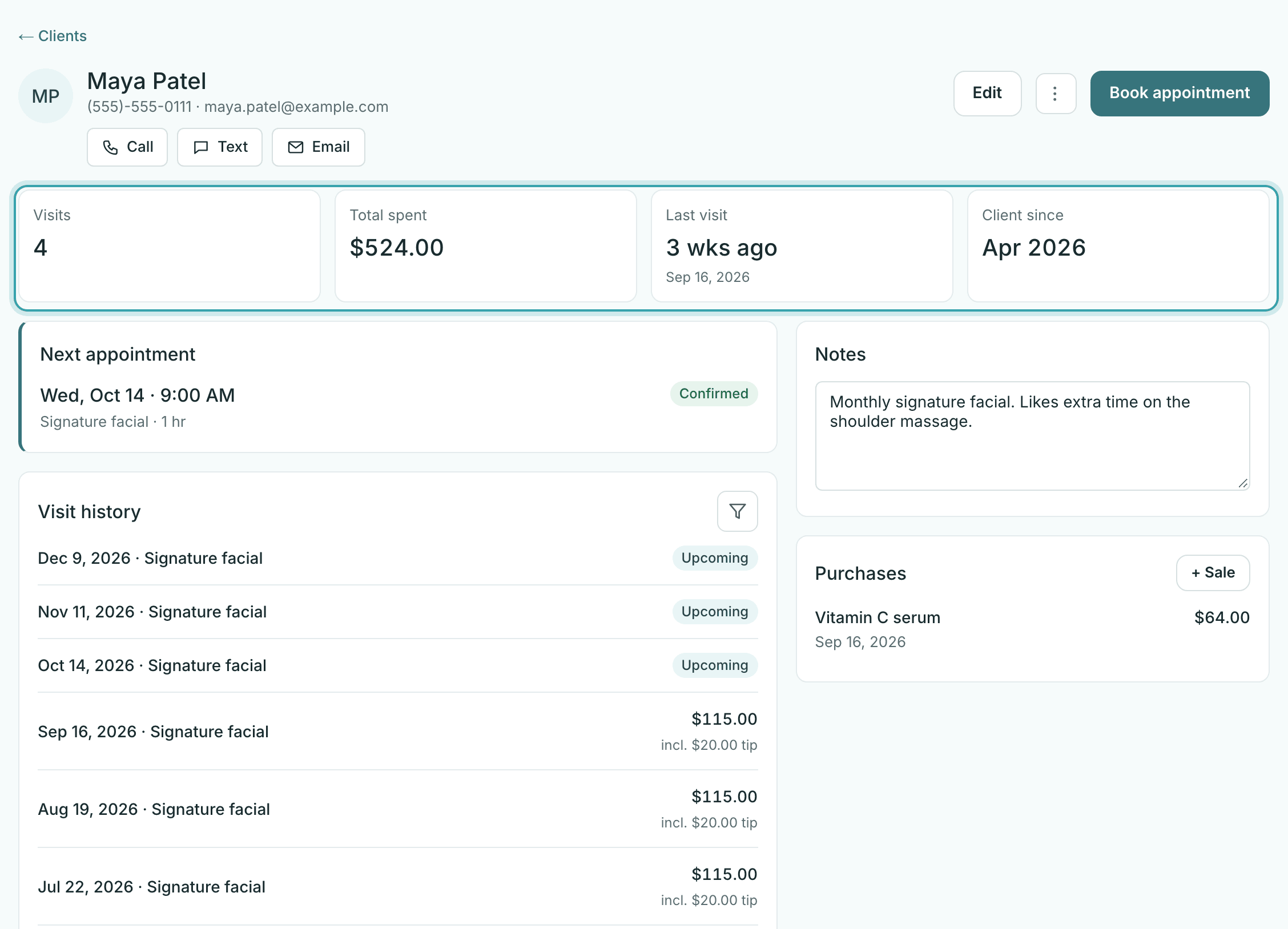Click the Upcoming badge on the Oct 14 row
Viewport: 1288px width, 929px height.
(x=715, y=665)
